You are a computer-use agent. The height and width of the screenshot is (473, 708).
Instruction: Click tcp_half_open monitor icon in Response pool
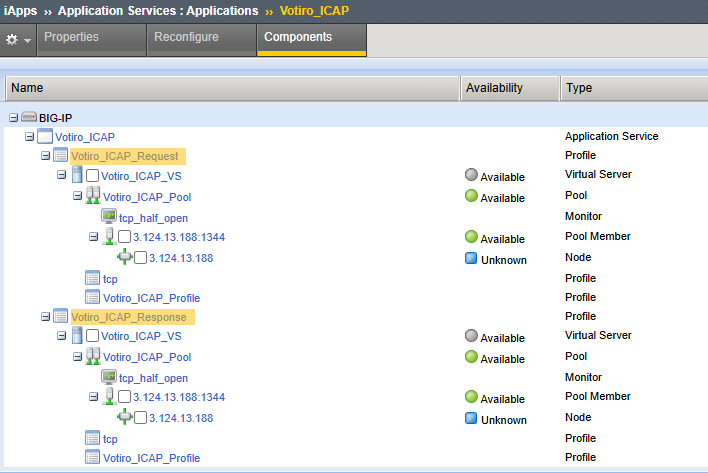click(x=109, y=376)
